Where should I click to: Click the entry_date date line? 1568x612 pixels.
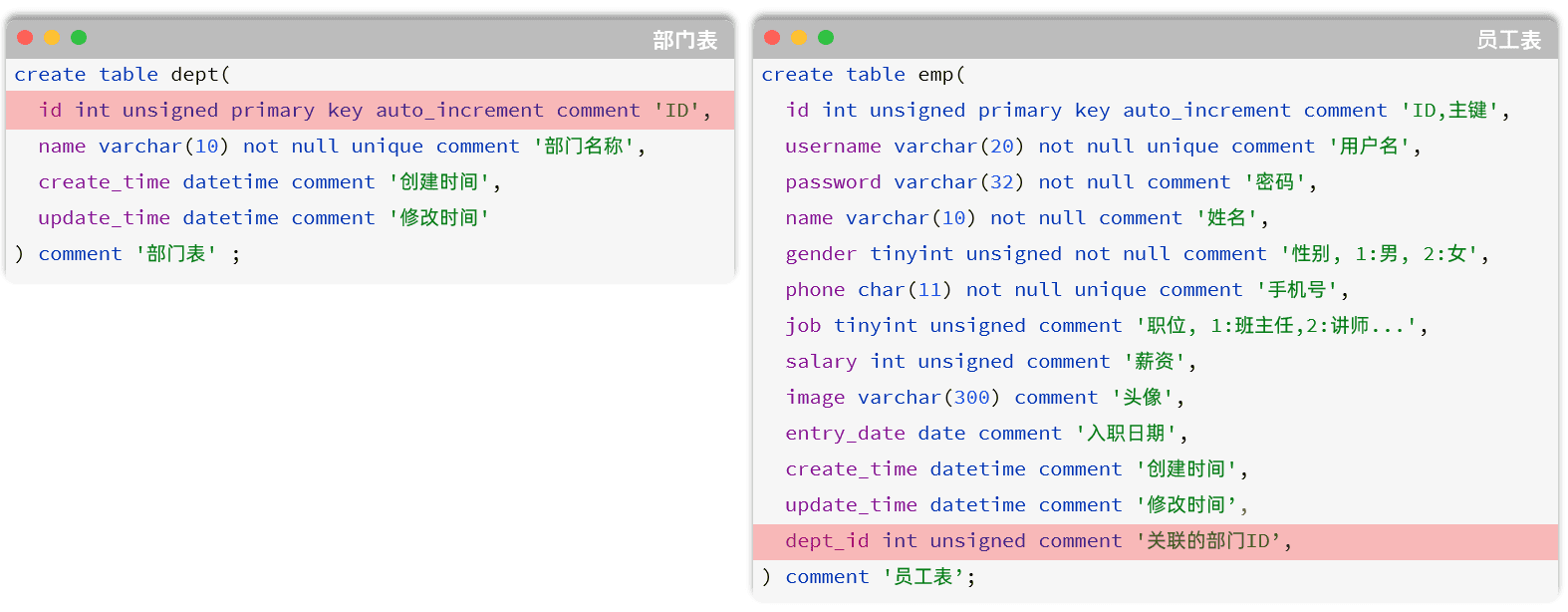986,434
